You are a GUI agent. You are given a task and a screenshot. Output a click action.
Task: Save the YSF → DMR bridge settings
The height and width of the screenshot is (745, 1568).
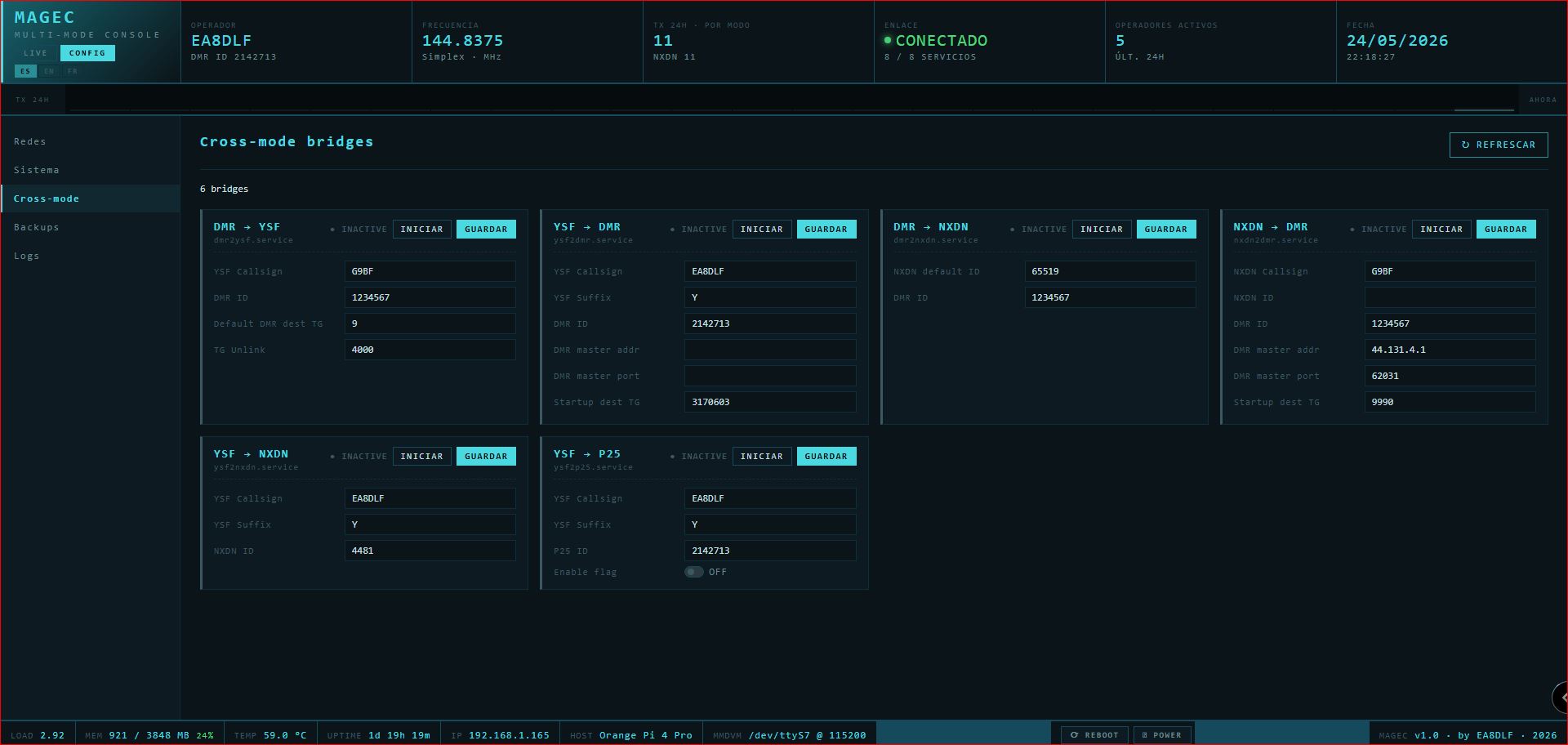(826, 230)
